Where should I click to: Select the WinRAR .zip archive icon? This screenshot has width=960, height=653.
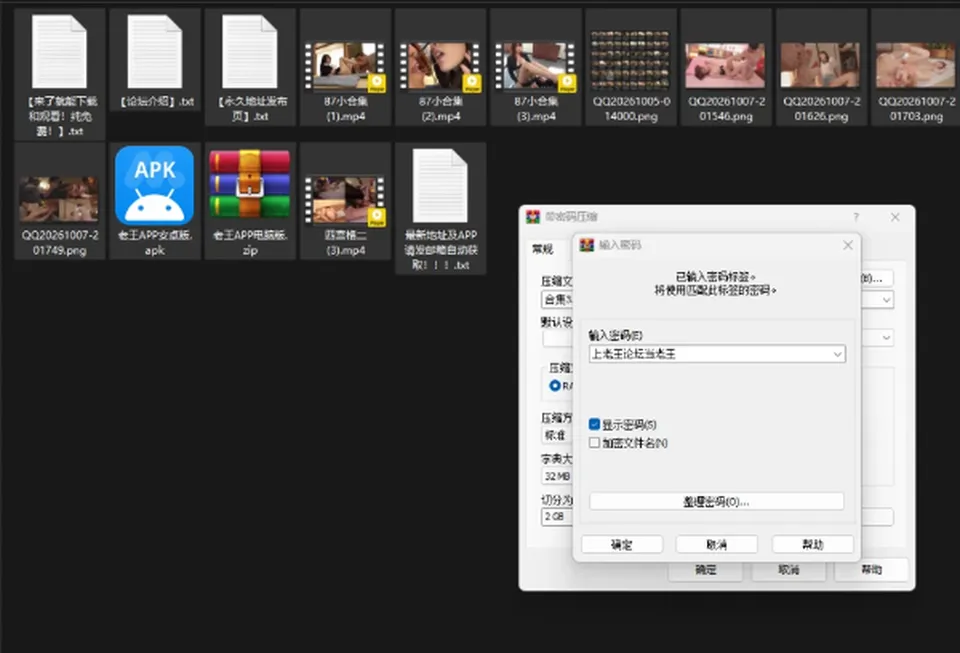pos(250,184)
